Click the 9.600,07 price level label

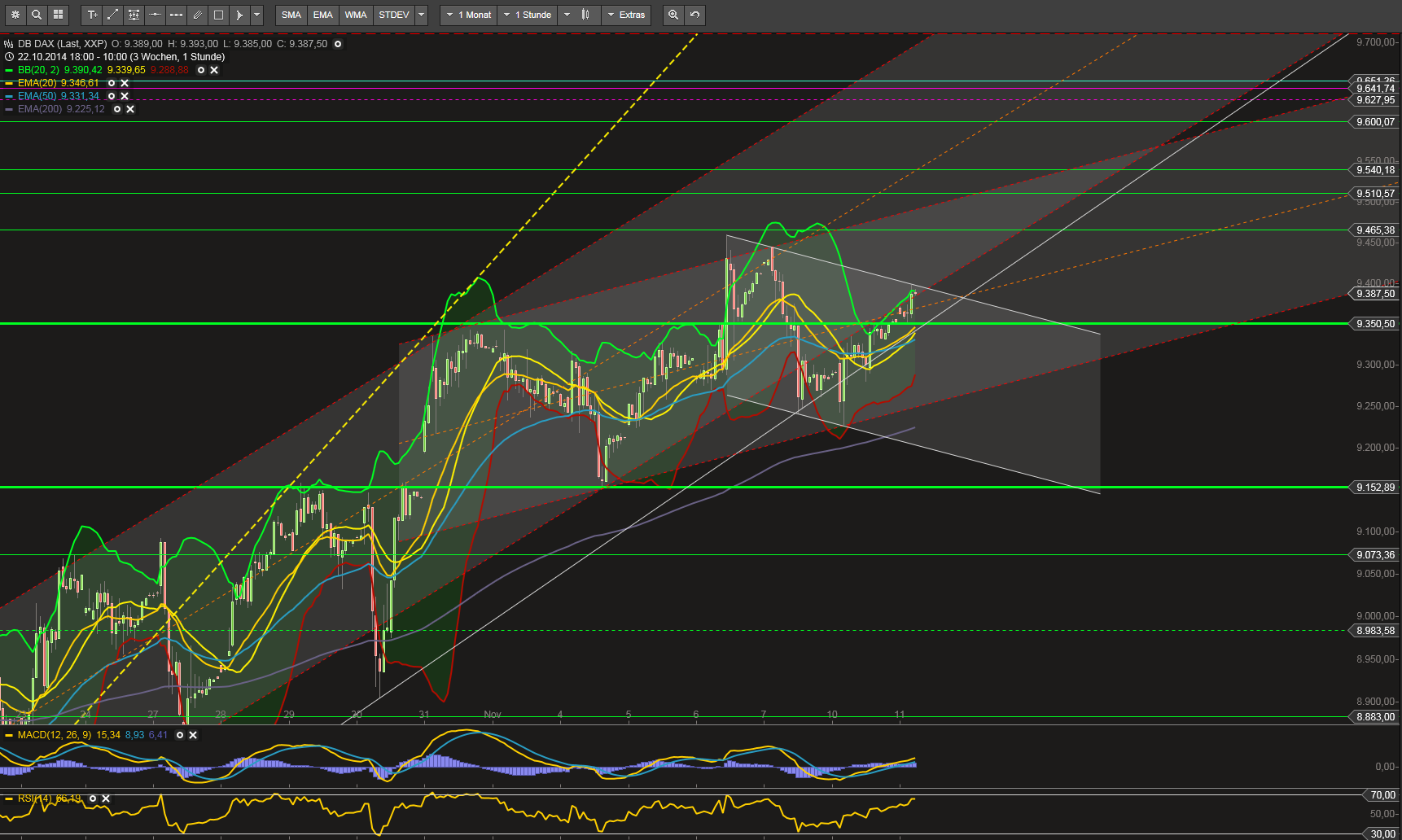click(x=1375, y=122)
